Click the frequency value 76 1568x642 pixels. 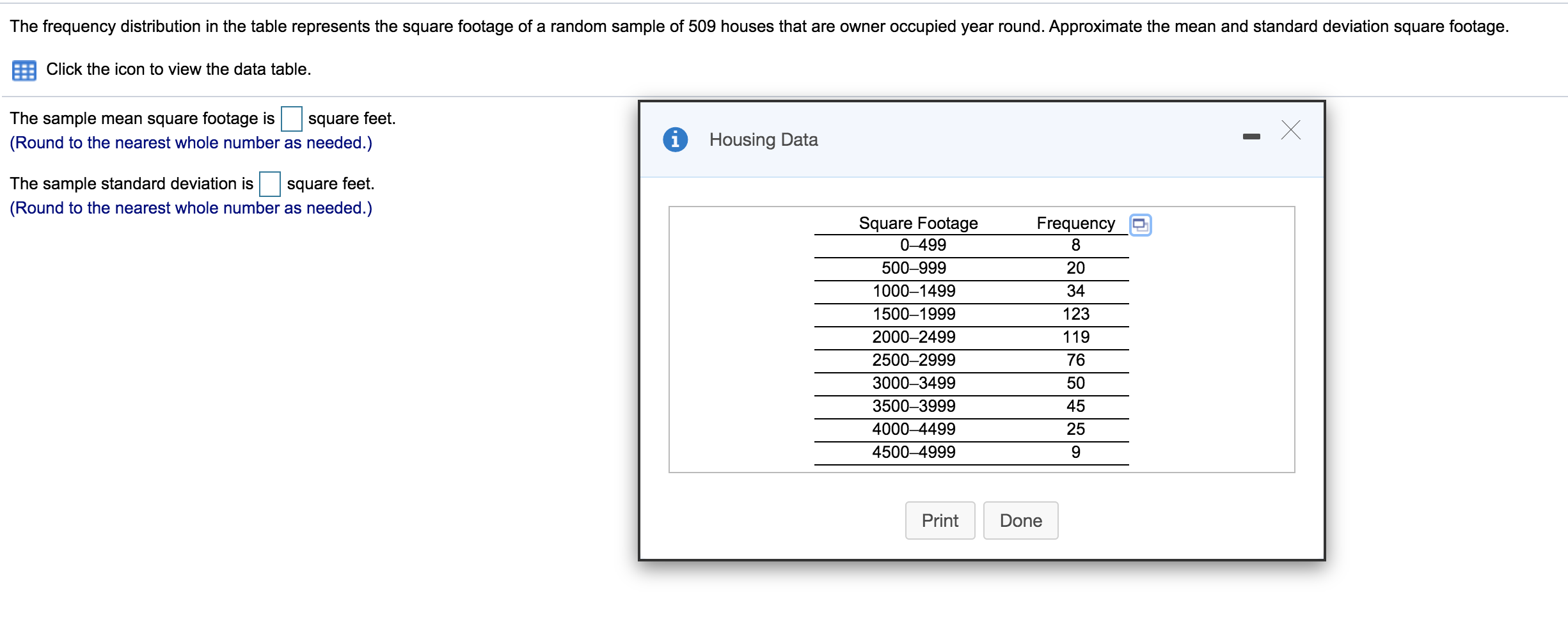pos(1076,360)
